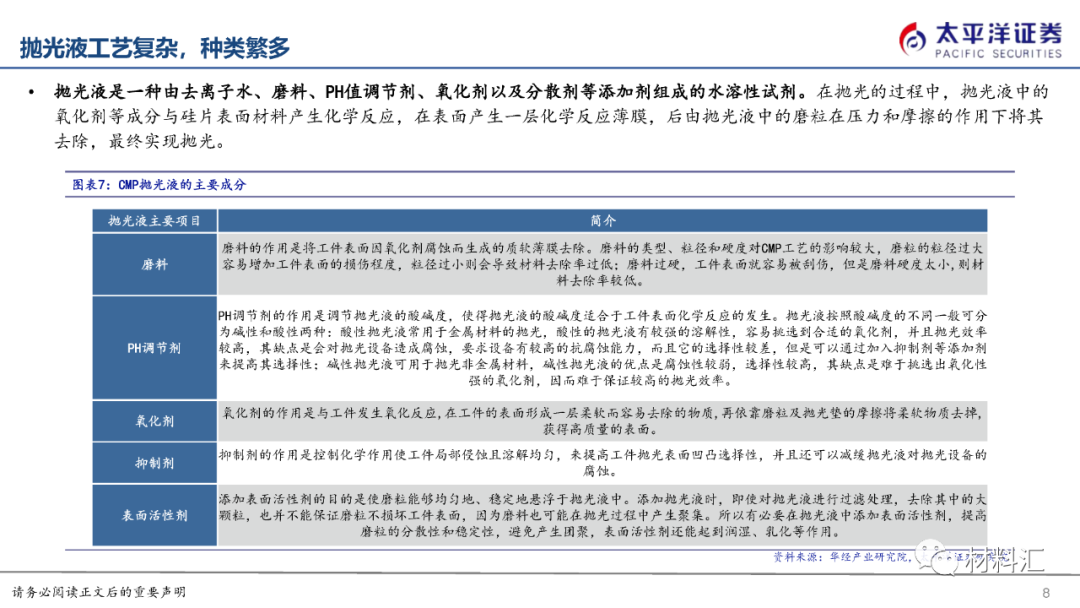The image size is (1080, 608).
Task: Click the 磨料 description cell text
Action: click(x=603, y=264)
